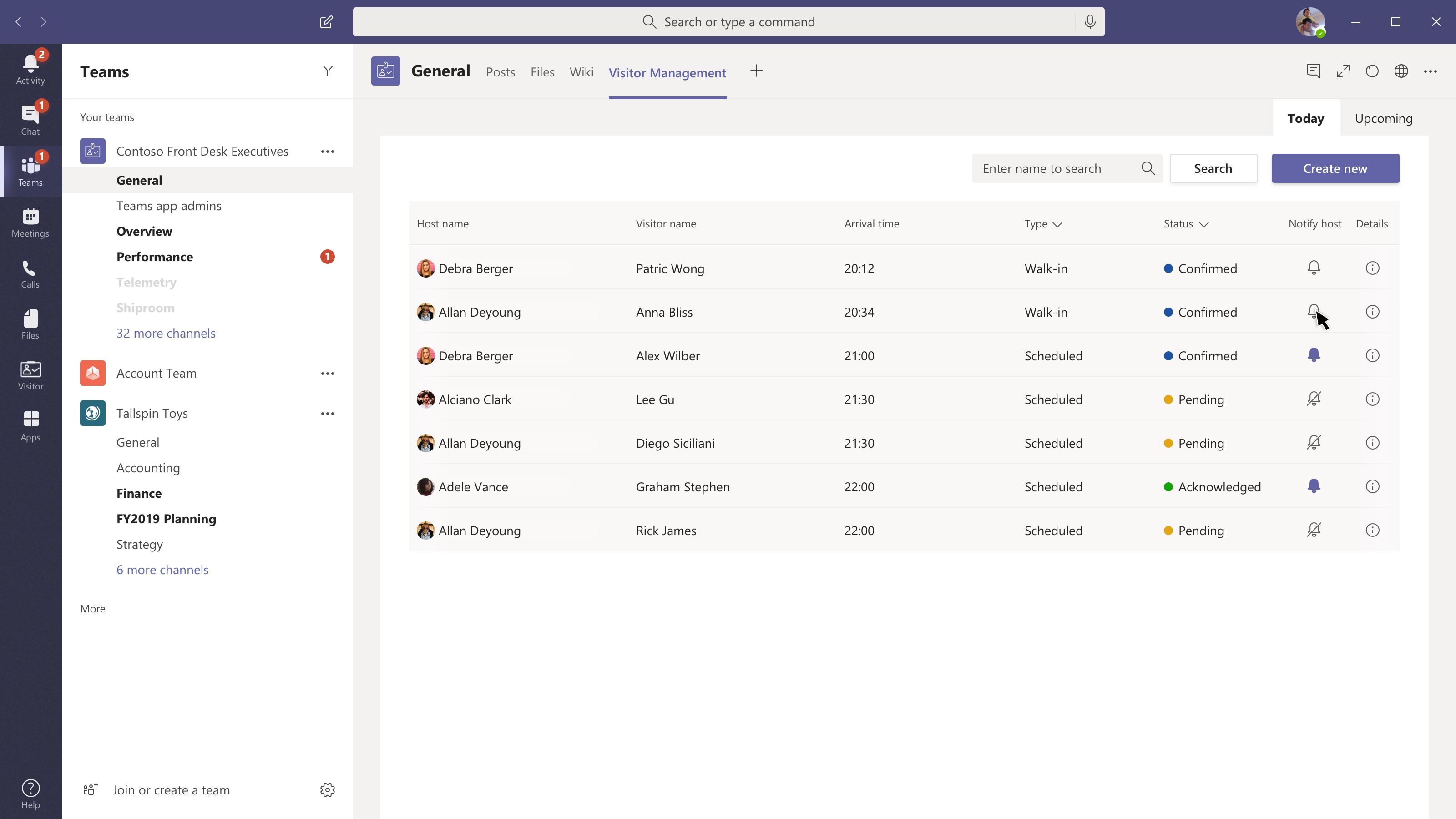This screenshot has height=819, width=1456.
Task: Open details for Patric Wong visit
Action: click(1372, 268)
